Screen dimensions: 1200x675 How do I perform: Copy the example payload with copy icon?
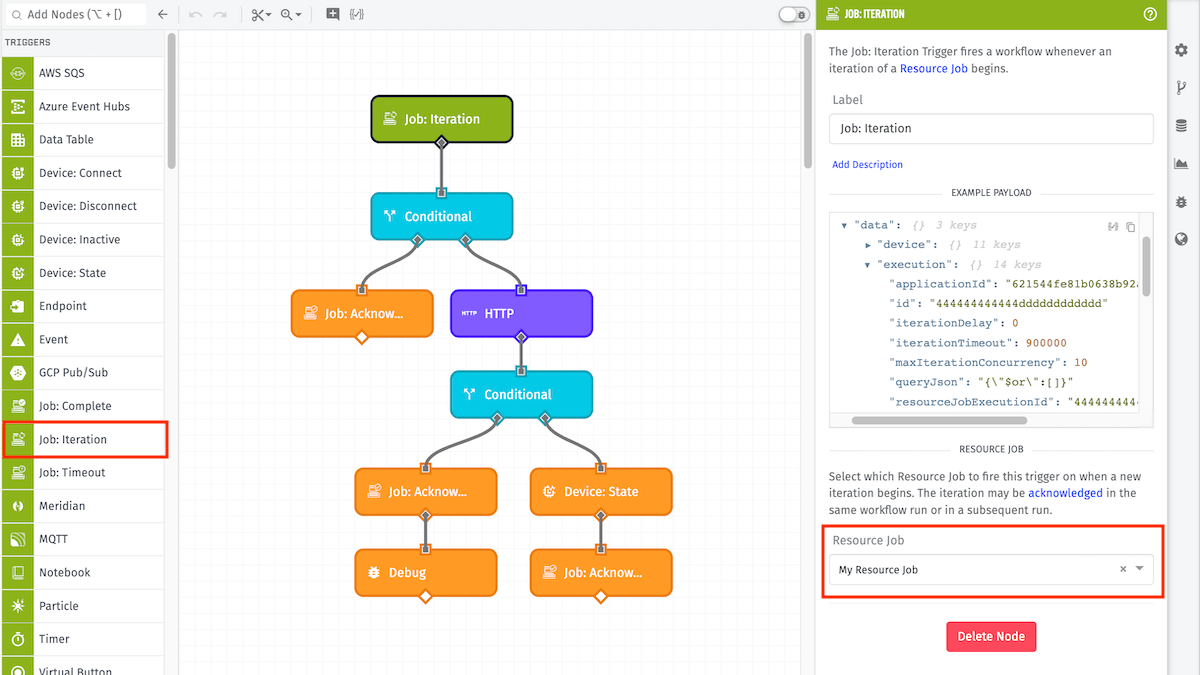click(x=1131, y=227)
